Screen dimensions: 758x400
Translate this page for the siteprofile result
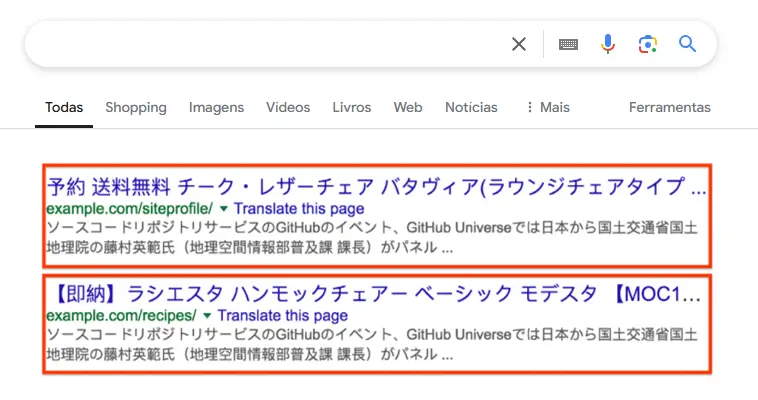point(299,209)
